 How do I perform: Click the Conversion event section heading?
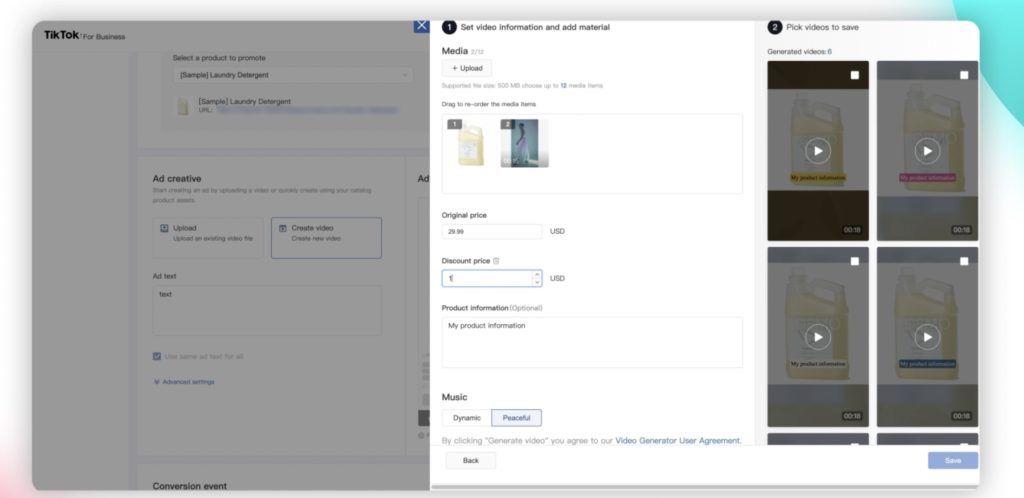pyautogui.click(x=190, y=486)
